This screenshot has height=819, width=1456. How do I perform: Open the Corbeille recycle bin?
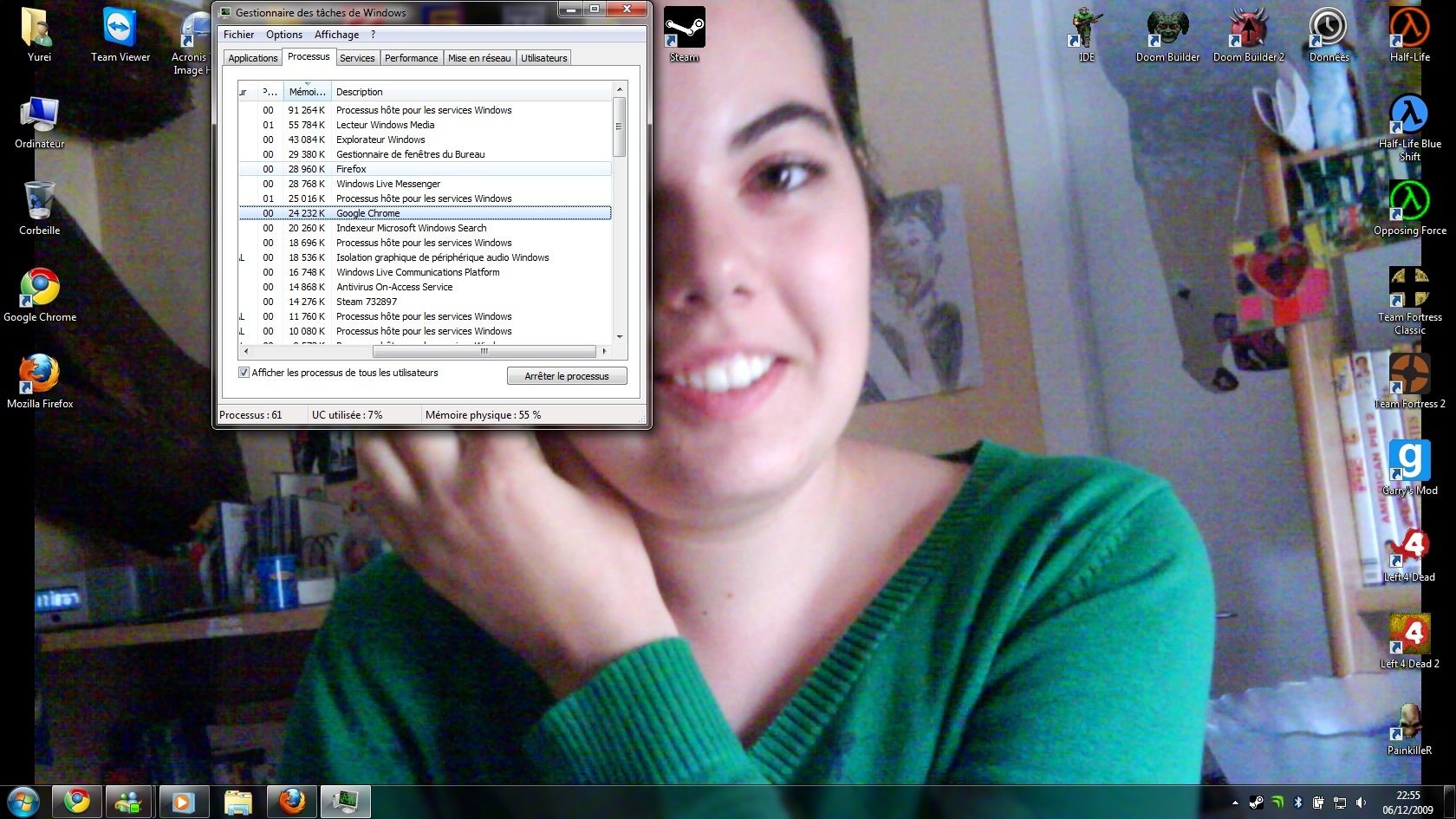(39, 208)
